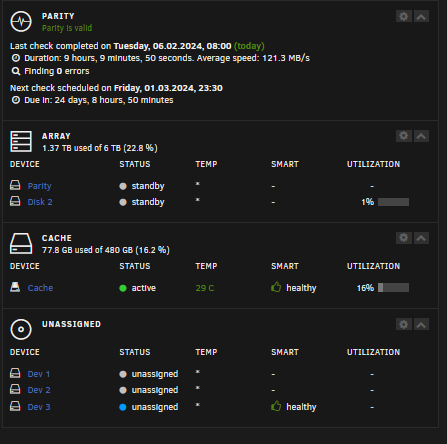Click the blue status indicator for Dev 3
This screenshot has height=444, width=447.
[x=123, y=407]
